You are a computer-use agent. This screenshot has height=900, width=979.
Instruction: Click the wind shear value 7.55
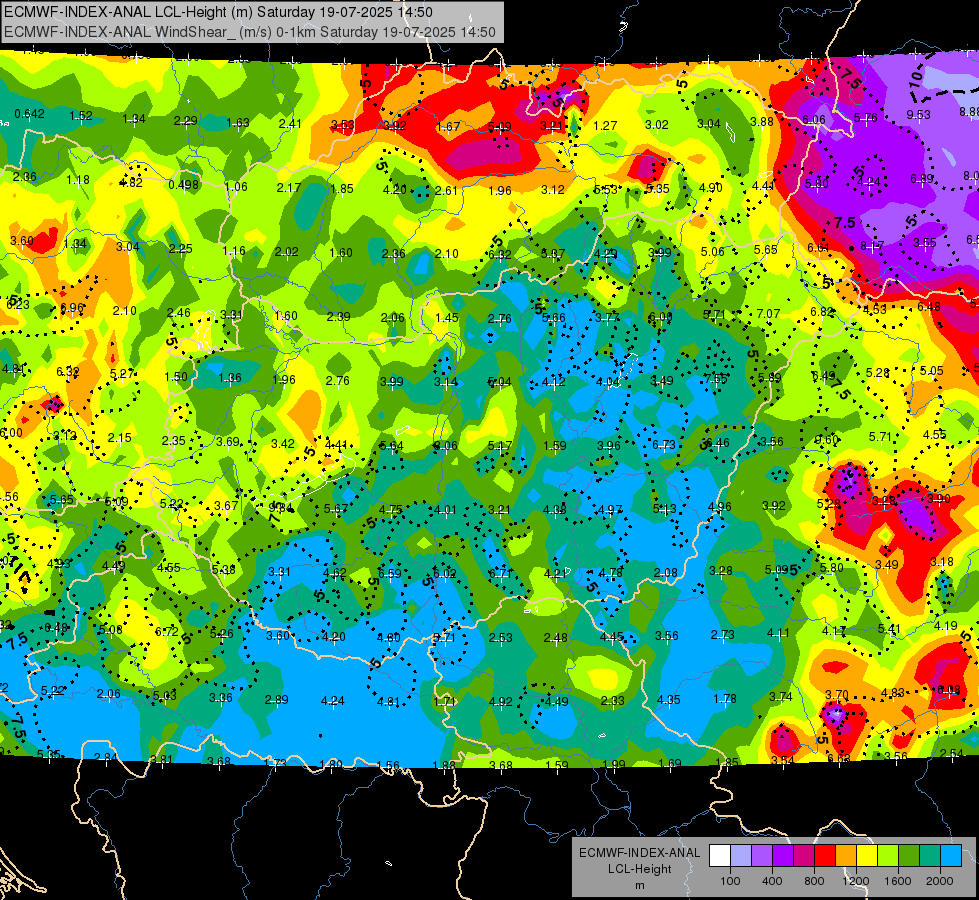coord(716,378)
